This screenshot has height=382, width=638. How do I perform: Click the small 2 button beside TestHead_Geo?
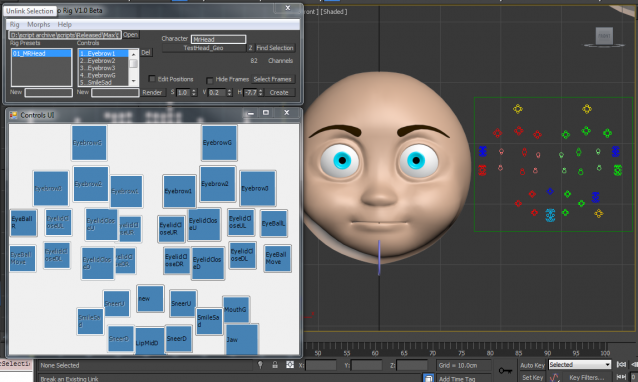pyautogui.click(x=250, y=48)
